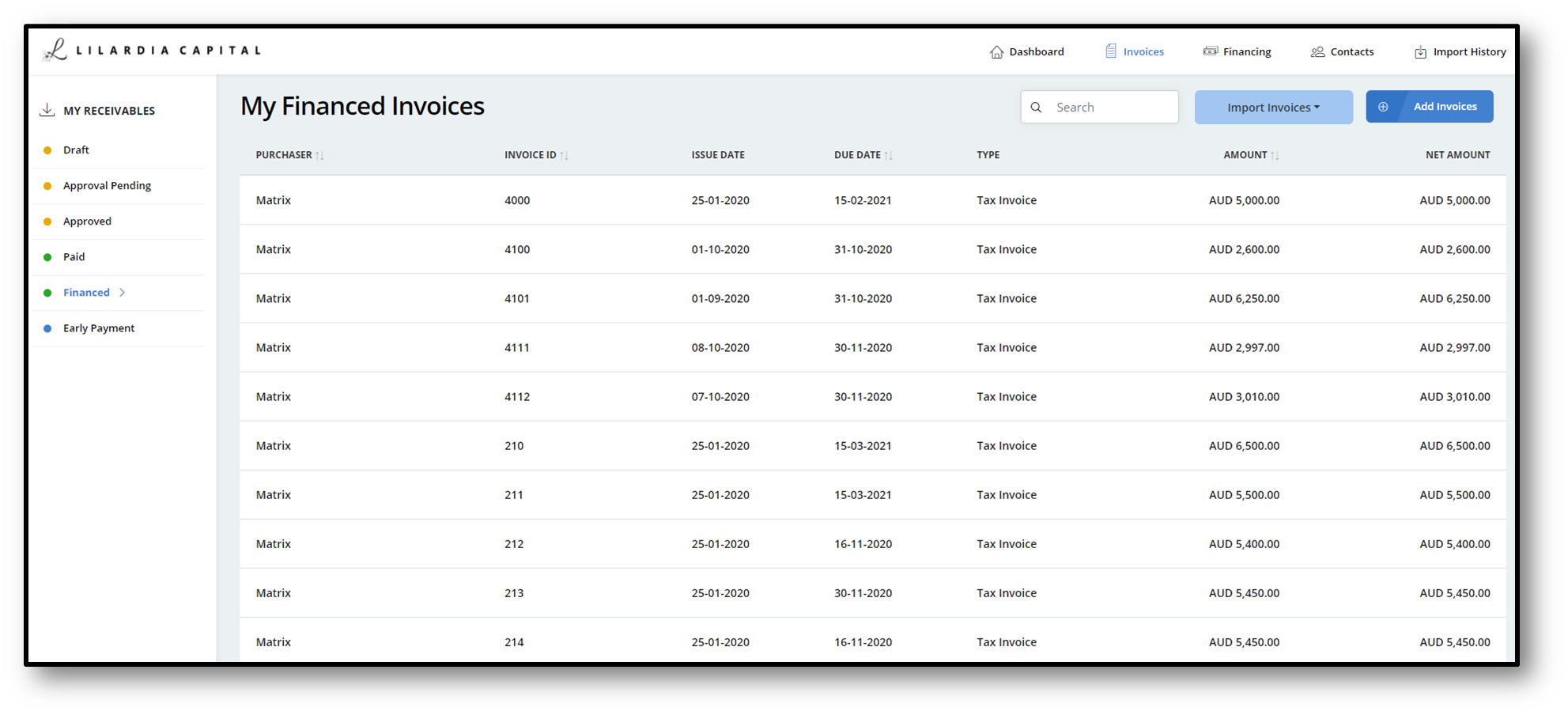The height and width of the screenshot is (715, 1568).
Task: Sort by Due Date column arrows
Action: coord(888,155)
